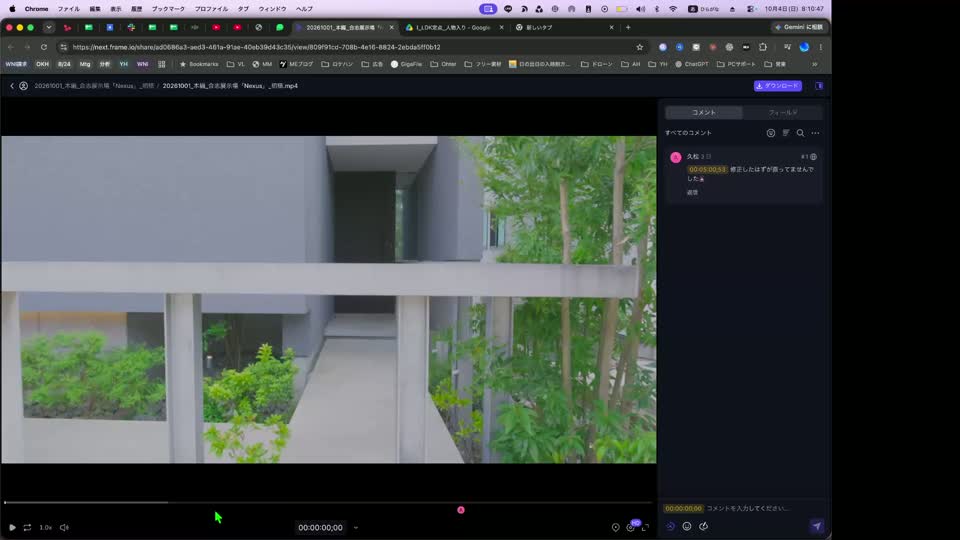Open the Apple menu

coord(12,9)
